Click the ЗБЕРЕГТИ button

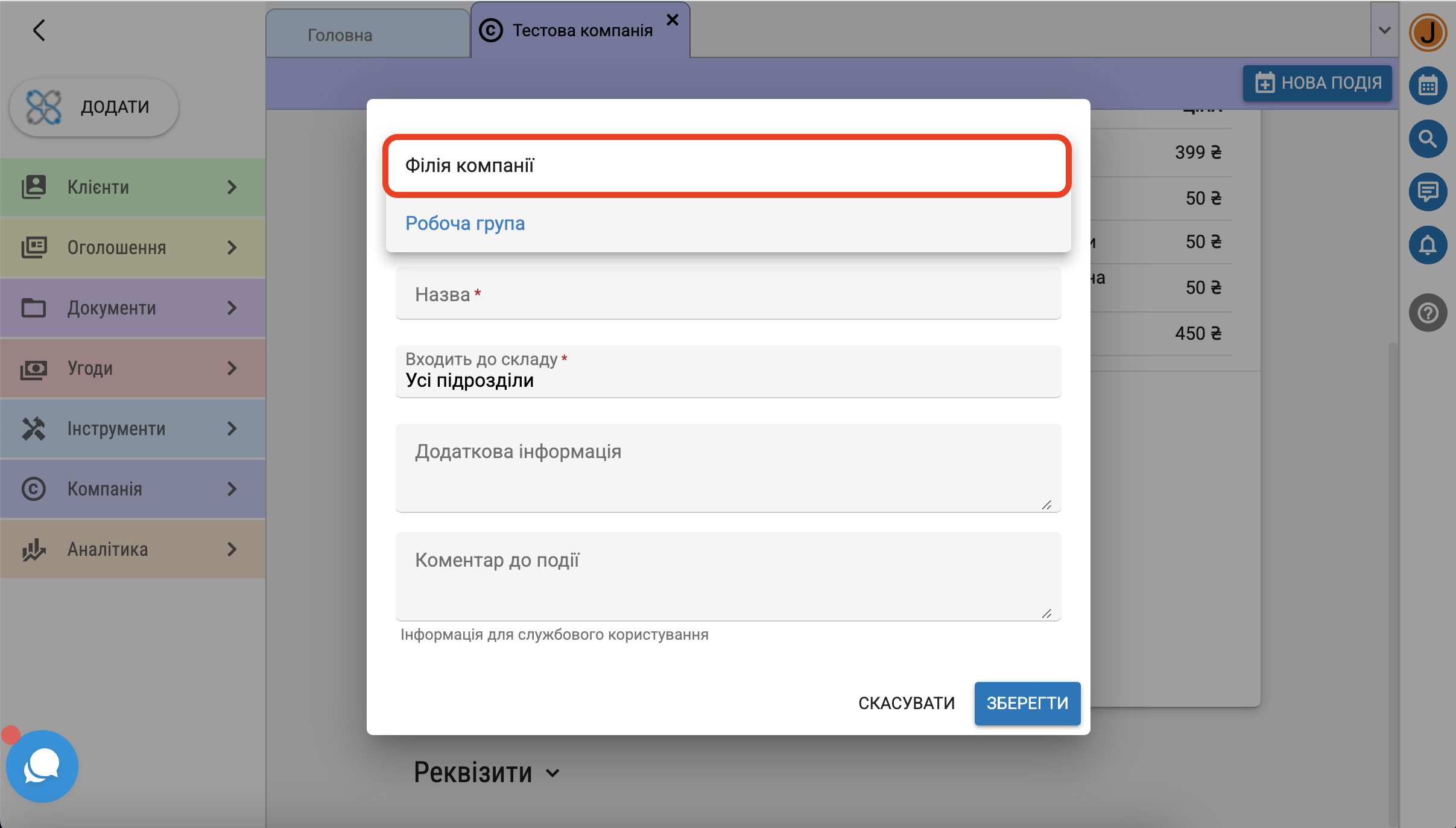(1027, 703)
